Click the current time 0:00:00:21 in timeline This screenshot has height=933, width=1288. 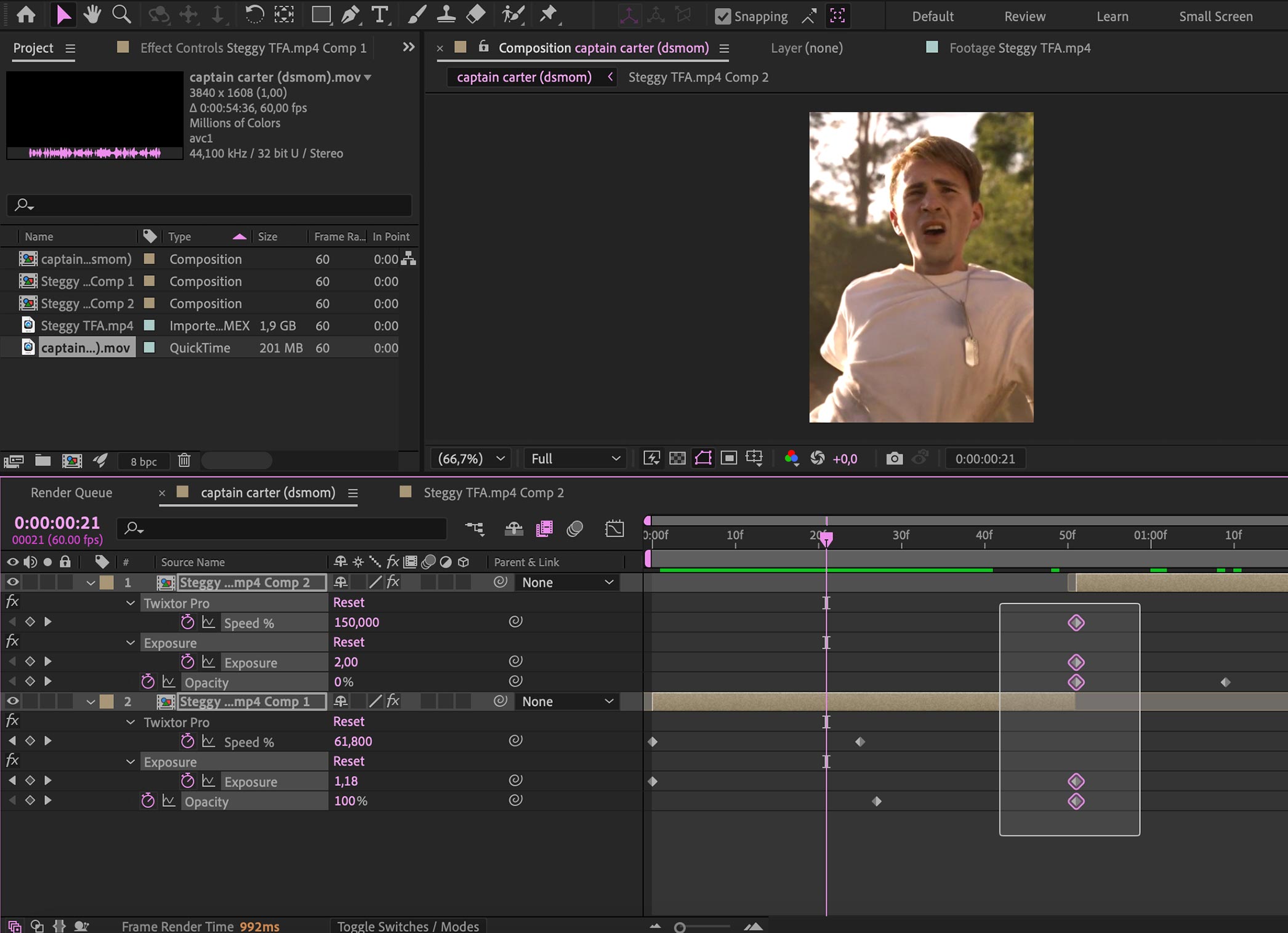tap(57, 523)
